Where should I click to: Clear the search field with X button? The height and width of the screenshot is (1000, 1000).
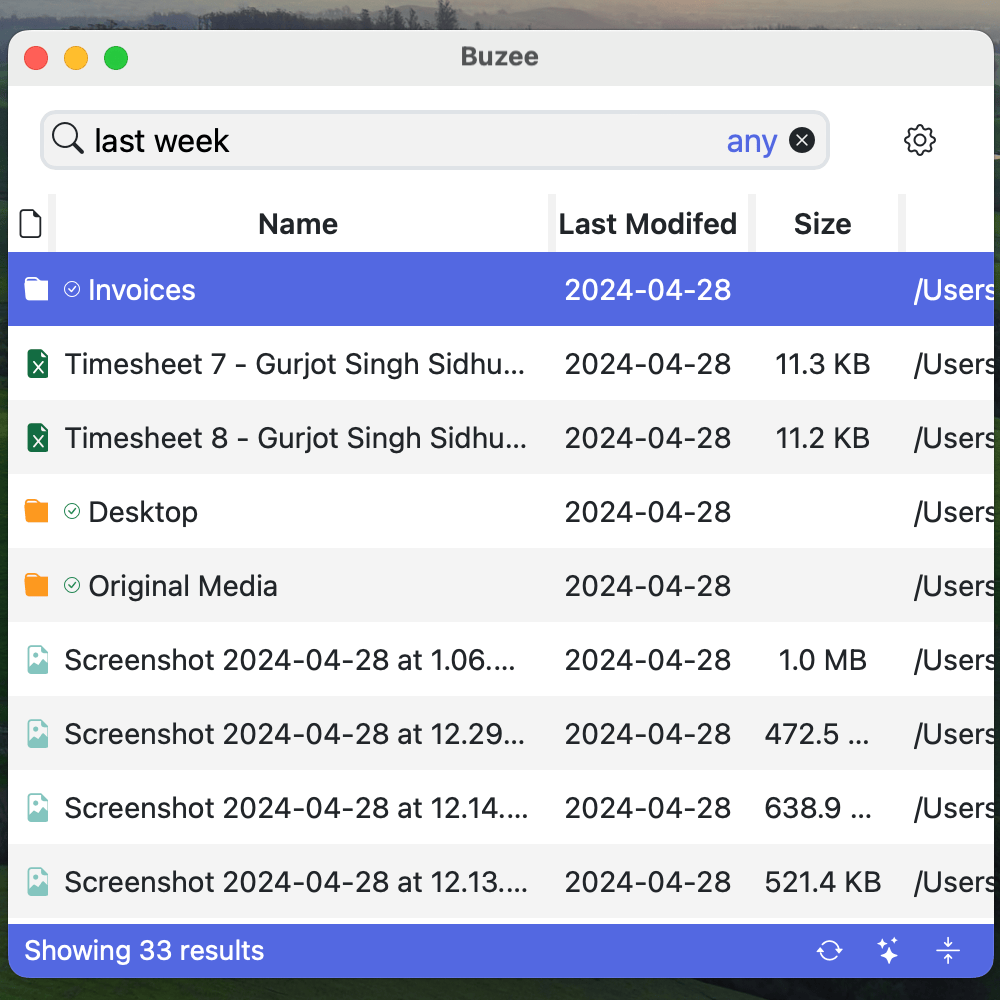(802, 140)
